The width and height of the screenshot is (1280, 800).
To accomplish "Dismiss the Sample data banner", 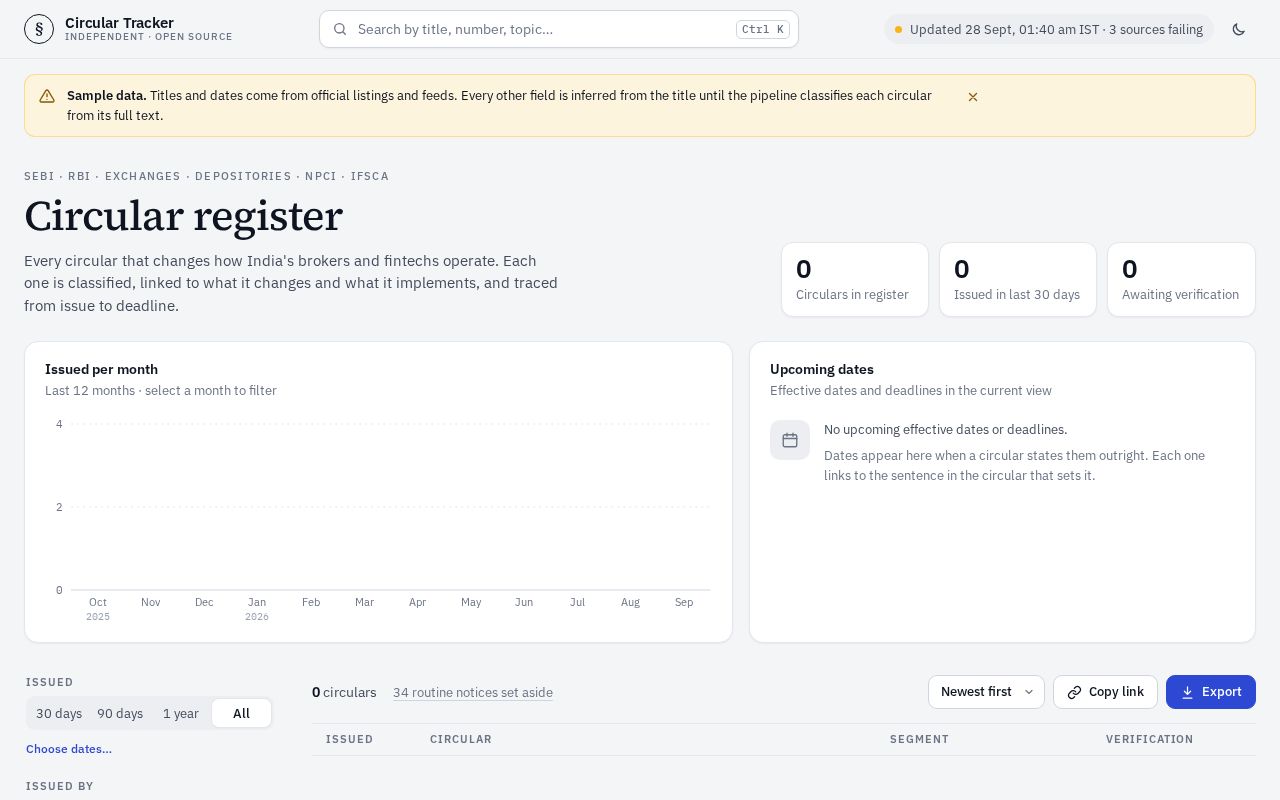I will 973,97.
